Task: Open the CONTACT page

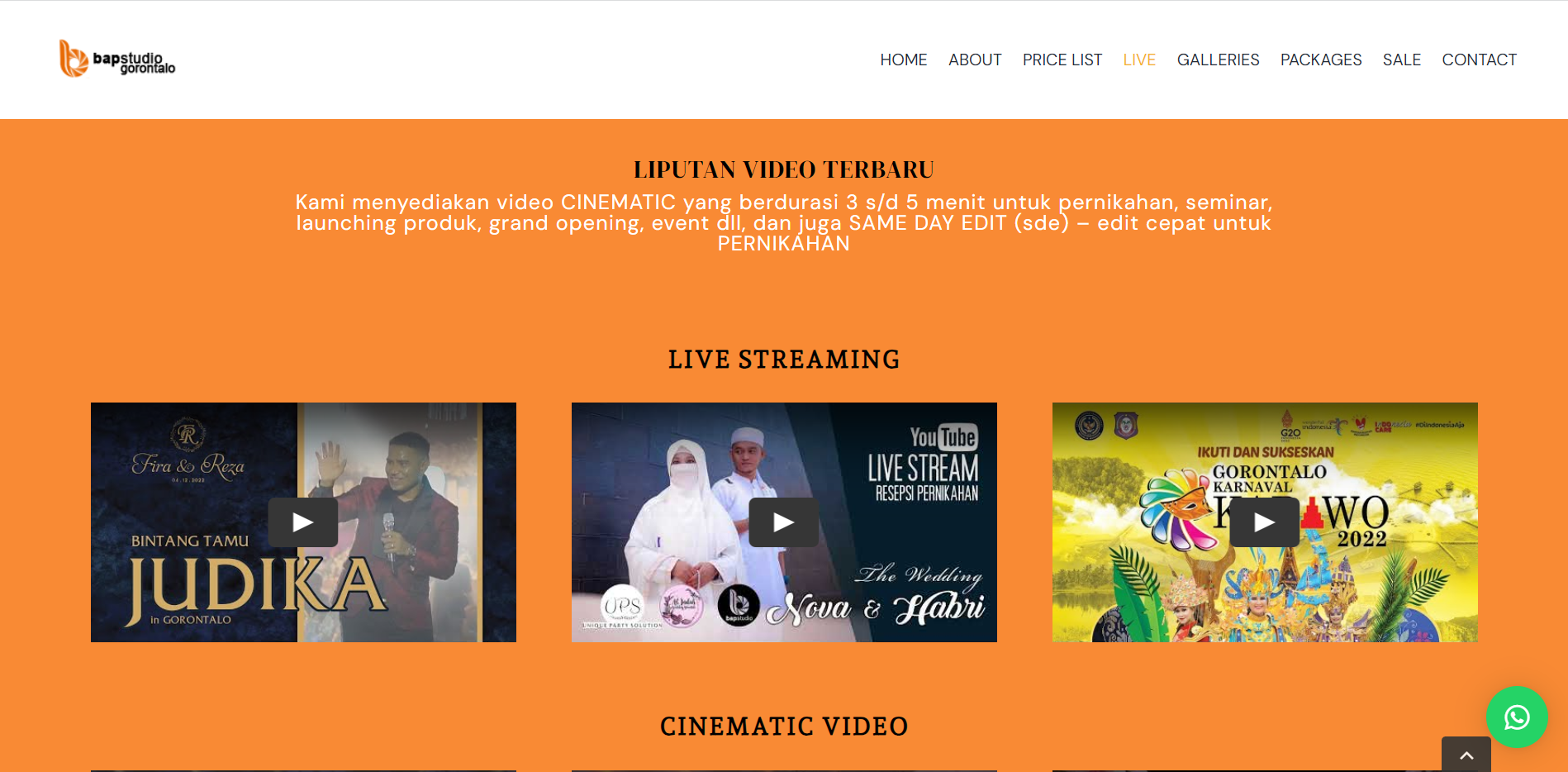Action: 1479,60
